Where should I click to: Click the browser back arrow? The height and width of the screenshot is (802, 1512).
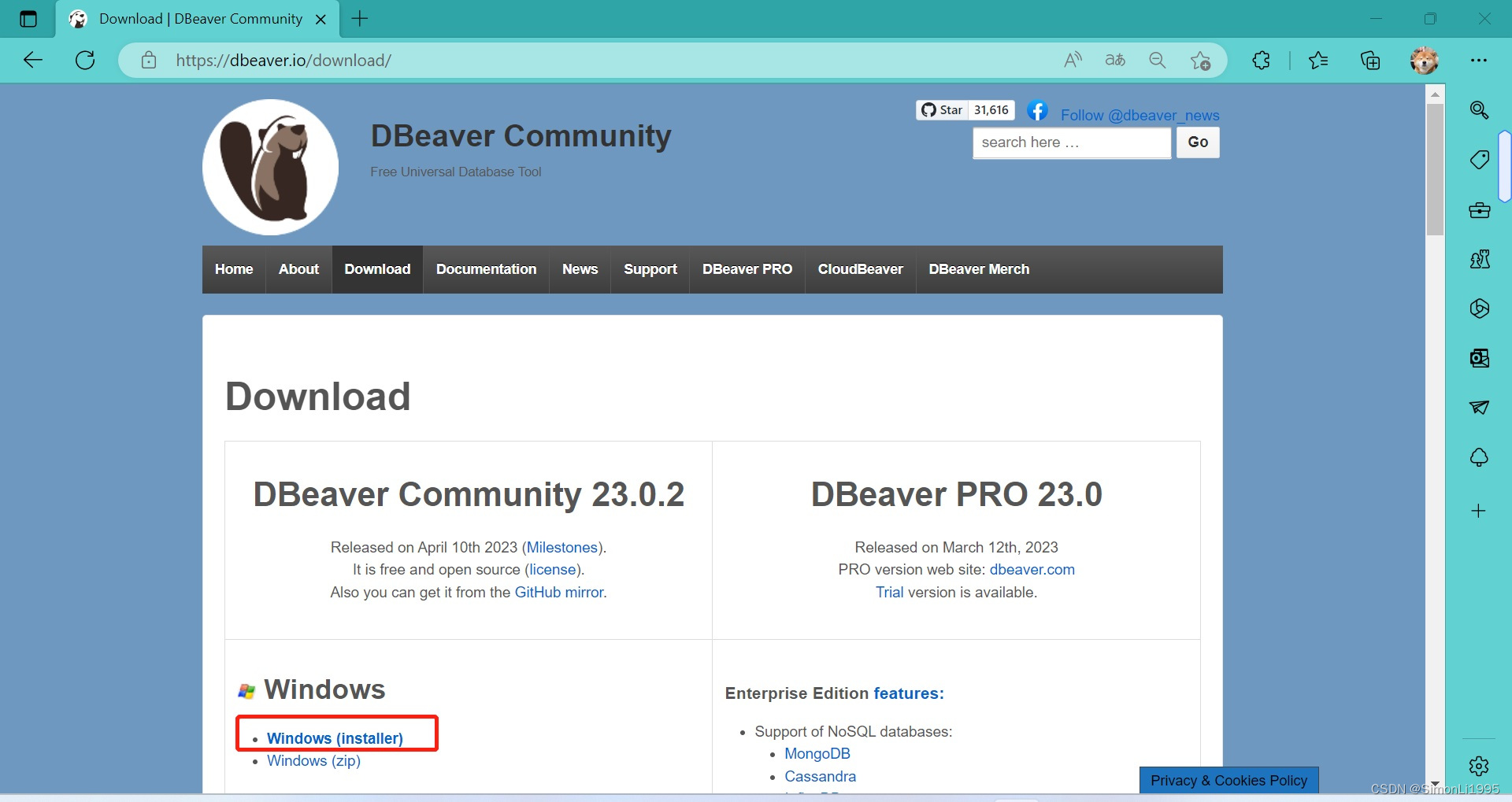(32, 60)
